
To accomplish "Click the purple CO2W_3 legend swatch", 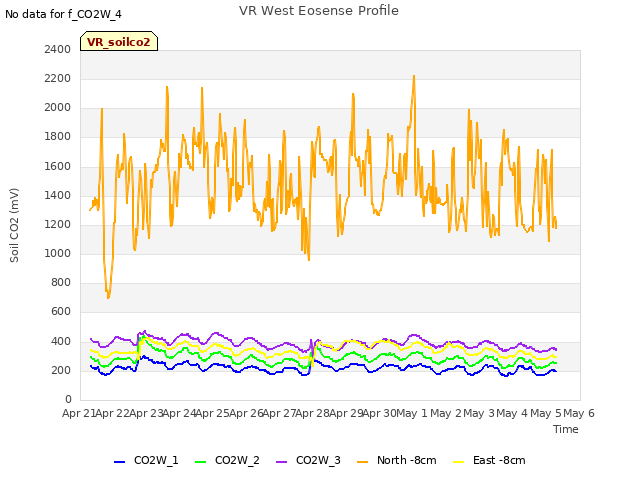I will coord(282,462).
